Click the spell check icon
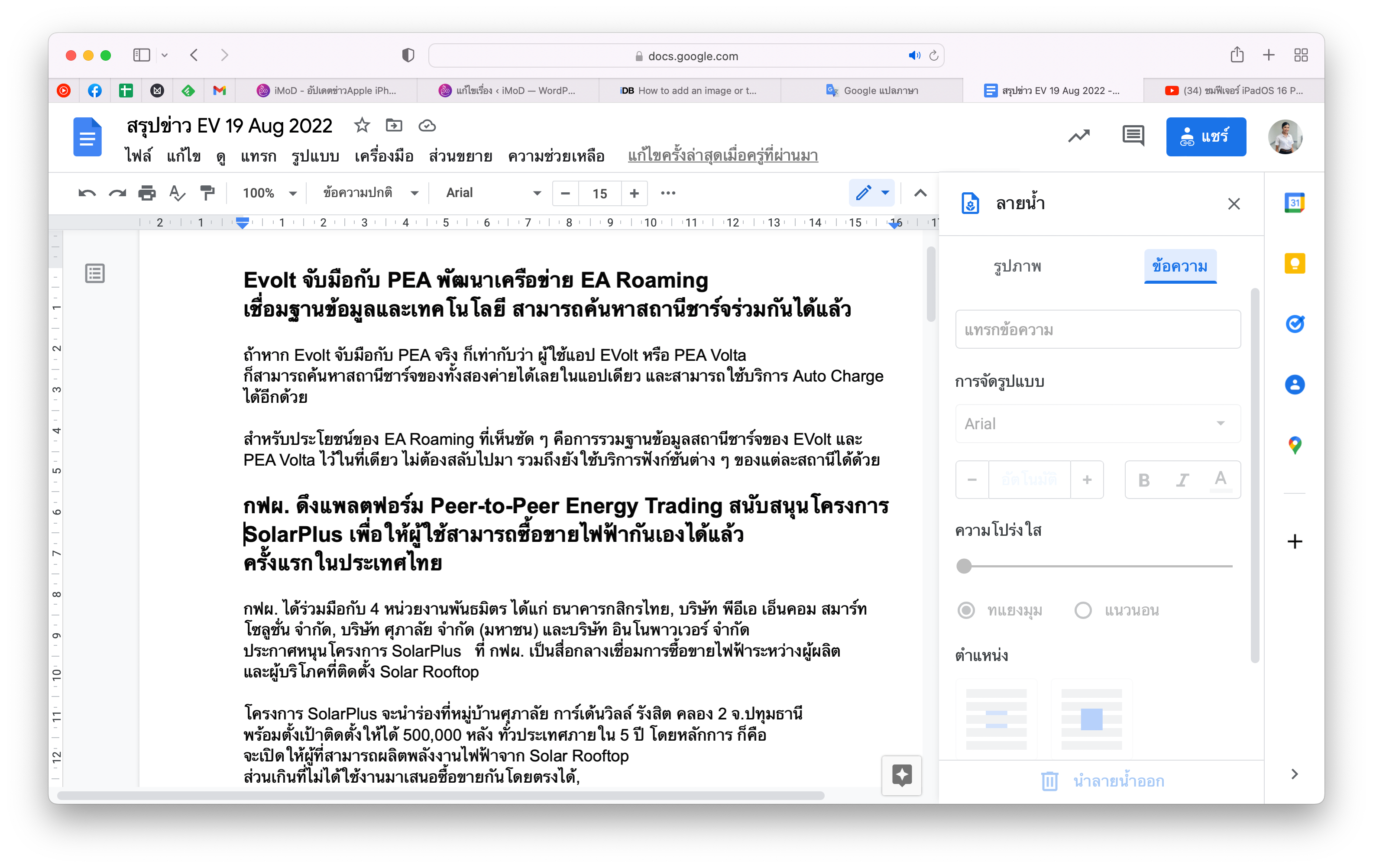The image size is (1373, 868). [x=177, y=193]
